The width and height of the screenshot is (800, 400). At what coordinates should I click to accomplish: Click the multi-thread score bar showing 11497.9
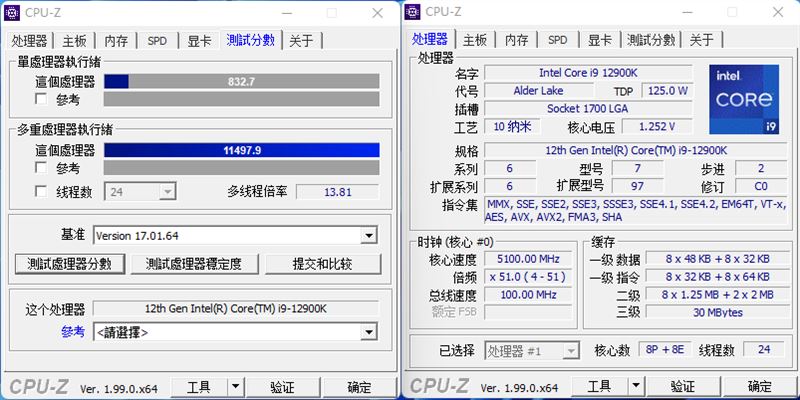(x=242, y=150)
